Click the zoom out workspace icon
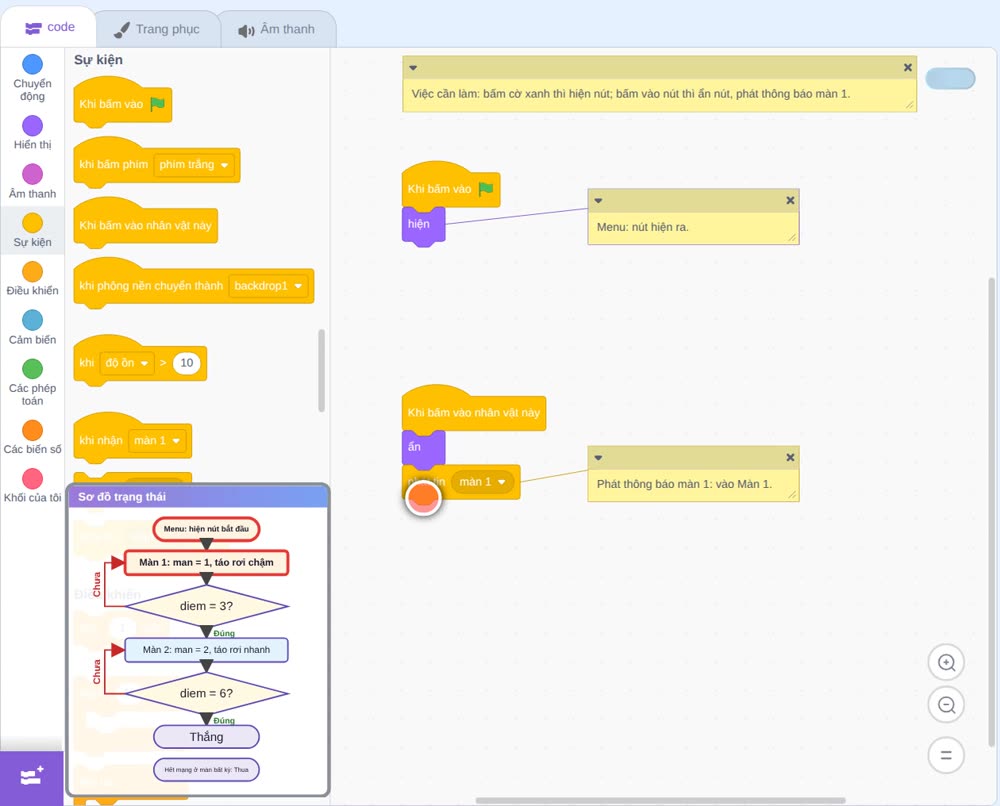This screenshot has height=806, width=1000. 946,705
